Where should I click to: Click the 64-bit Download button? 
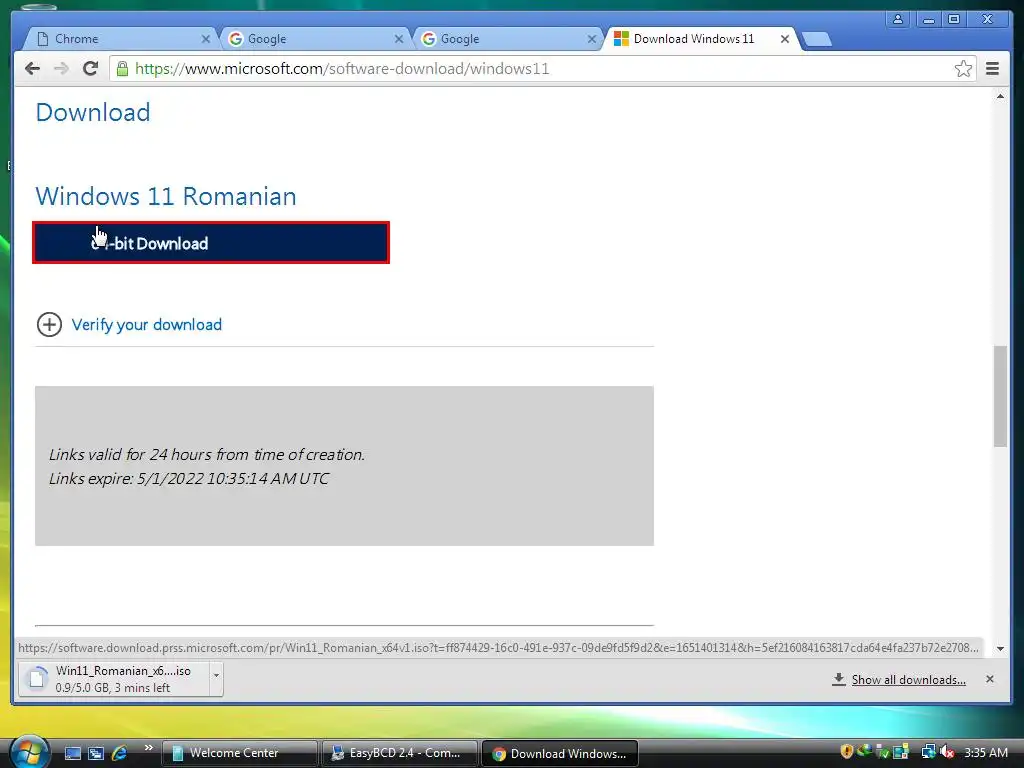click(211, 243)
